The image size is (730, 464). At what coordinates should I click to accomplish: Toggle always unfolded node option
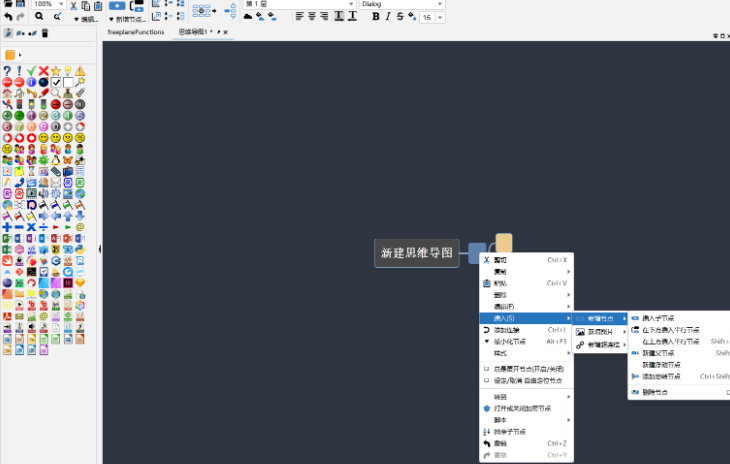[x=526, y=368]
